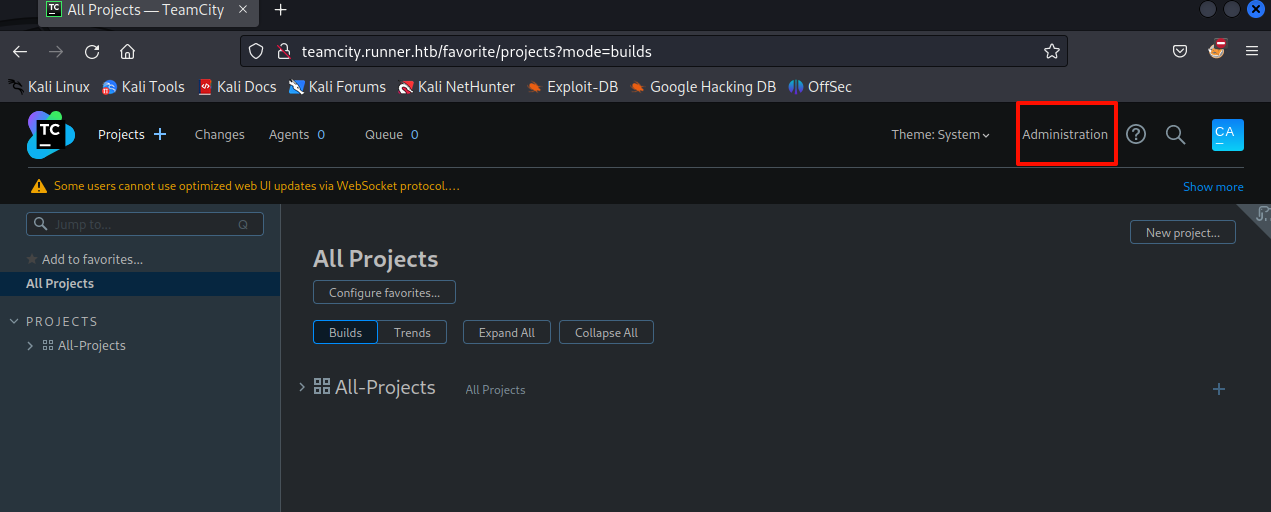Open the Changes tab

(219, 135)
